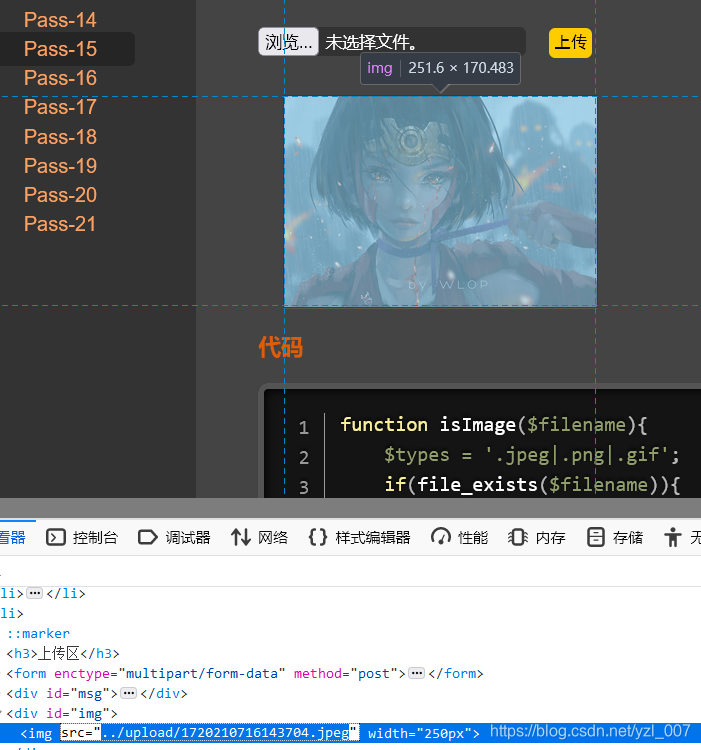Open Pass-19 from the list

(x=60, y=166)
